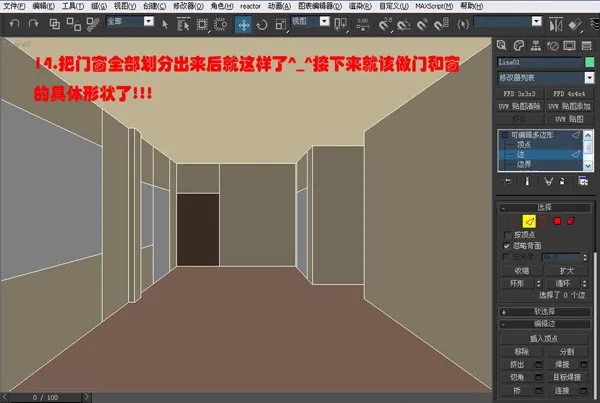The height and width of the screenshot is (403, 600).
Task: Toggle the Window/Crossing selection icon
Action: click(220, 24)
